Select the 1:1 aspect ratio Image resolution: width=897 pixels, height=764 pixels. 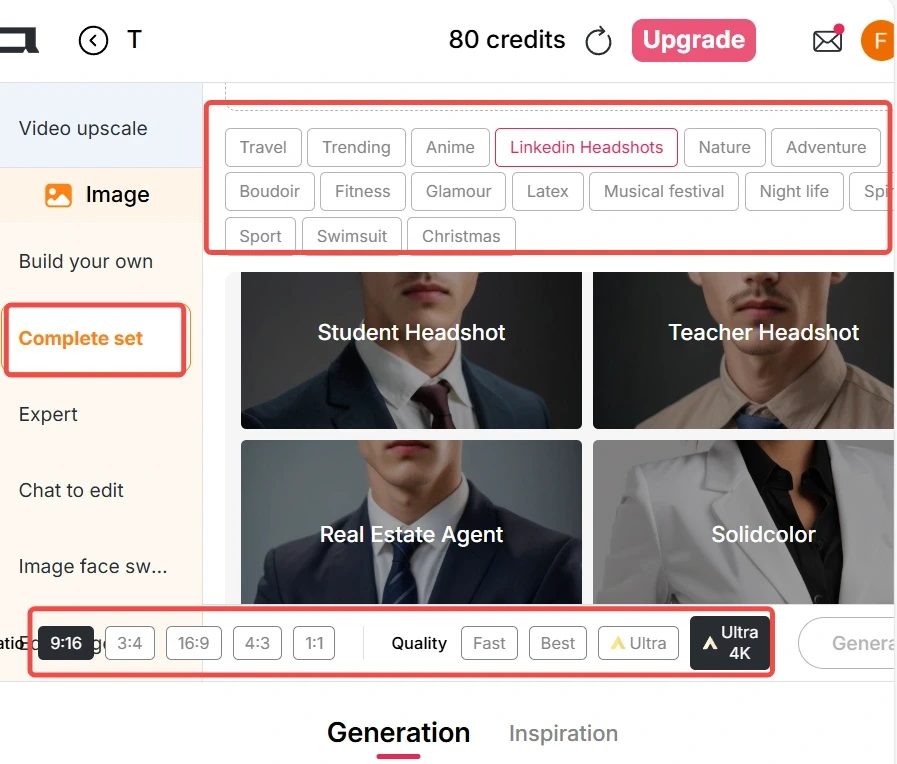click(x=314, y=643)
